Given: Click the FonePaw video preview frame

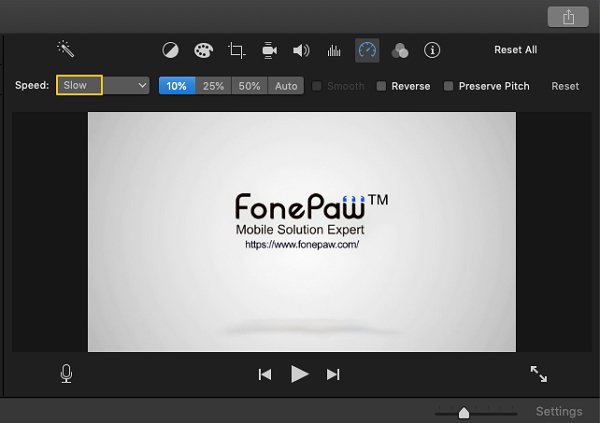Looking at the screenshot, I should 302,232.
